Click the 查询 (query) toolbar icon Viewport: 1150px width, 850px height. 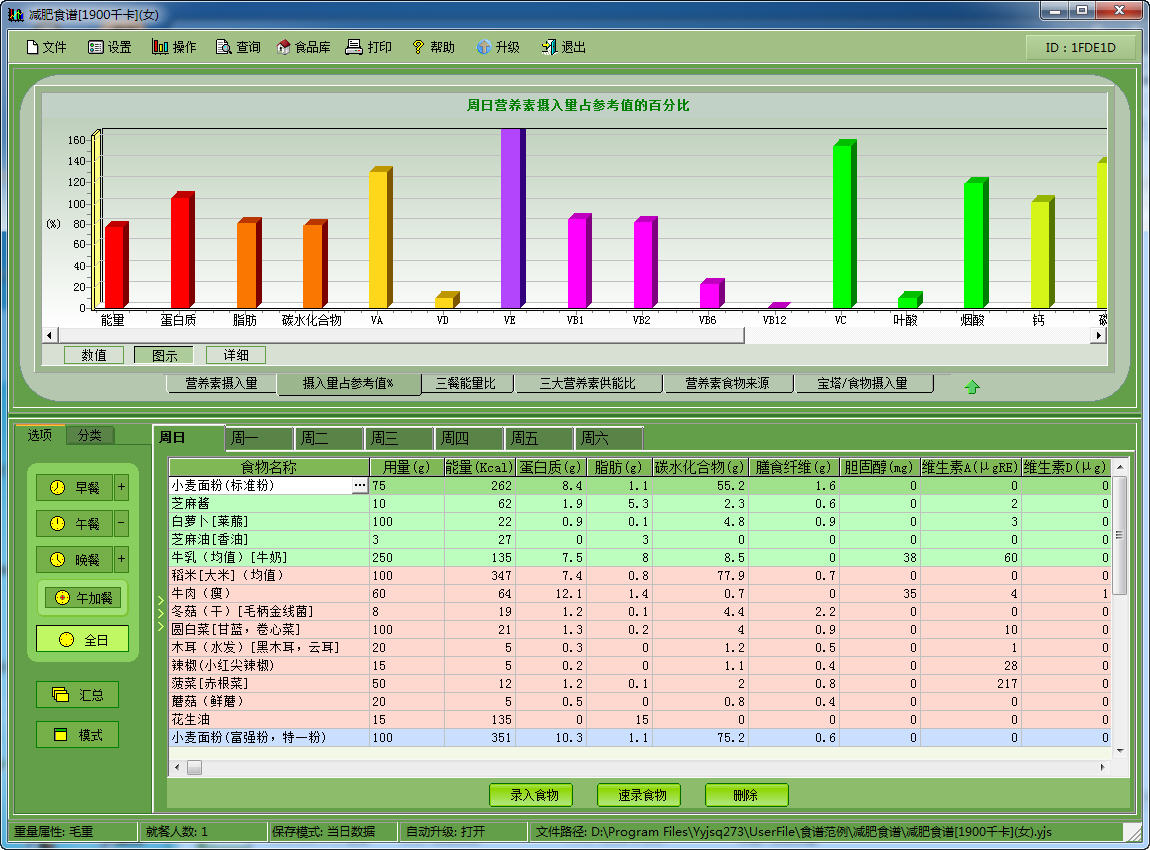tap(237, 46)
